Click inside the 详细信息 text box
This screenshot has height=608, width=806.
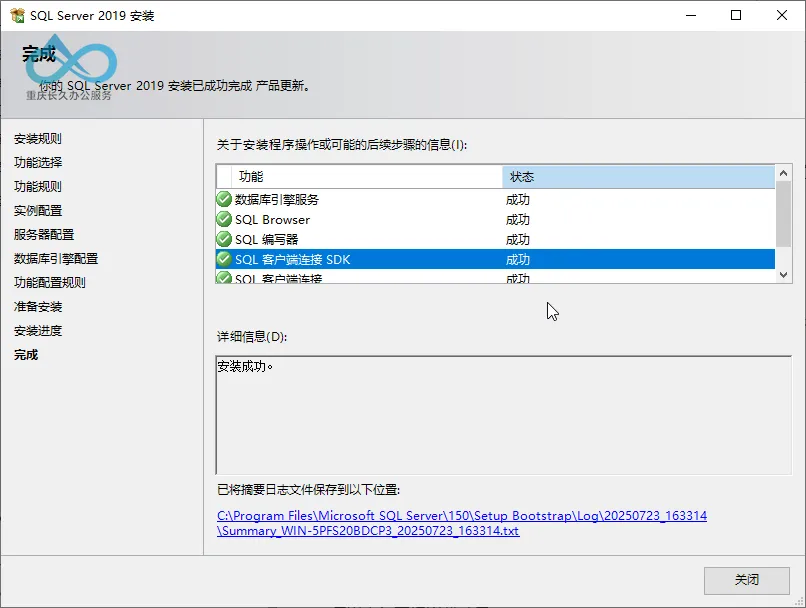[x=504, y=415]
